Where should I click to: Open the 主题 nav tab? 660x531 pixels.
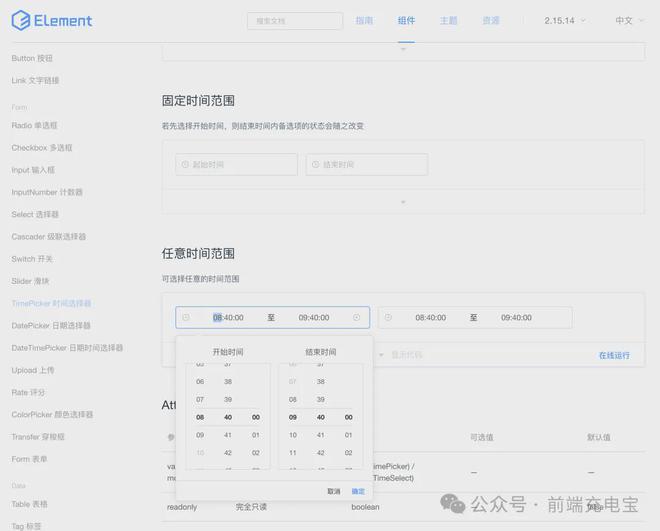pos(448,21)
